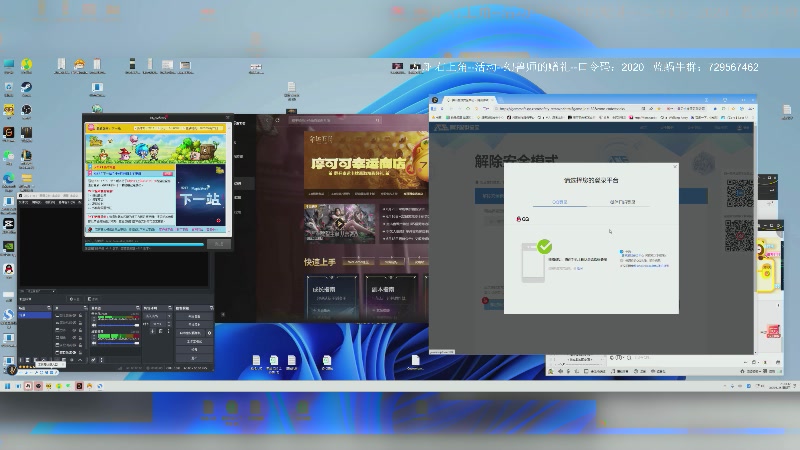Toggle visibility eye of third OBS source
The height and width of the screenshot is (450, 800).
[74, 330]
